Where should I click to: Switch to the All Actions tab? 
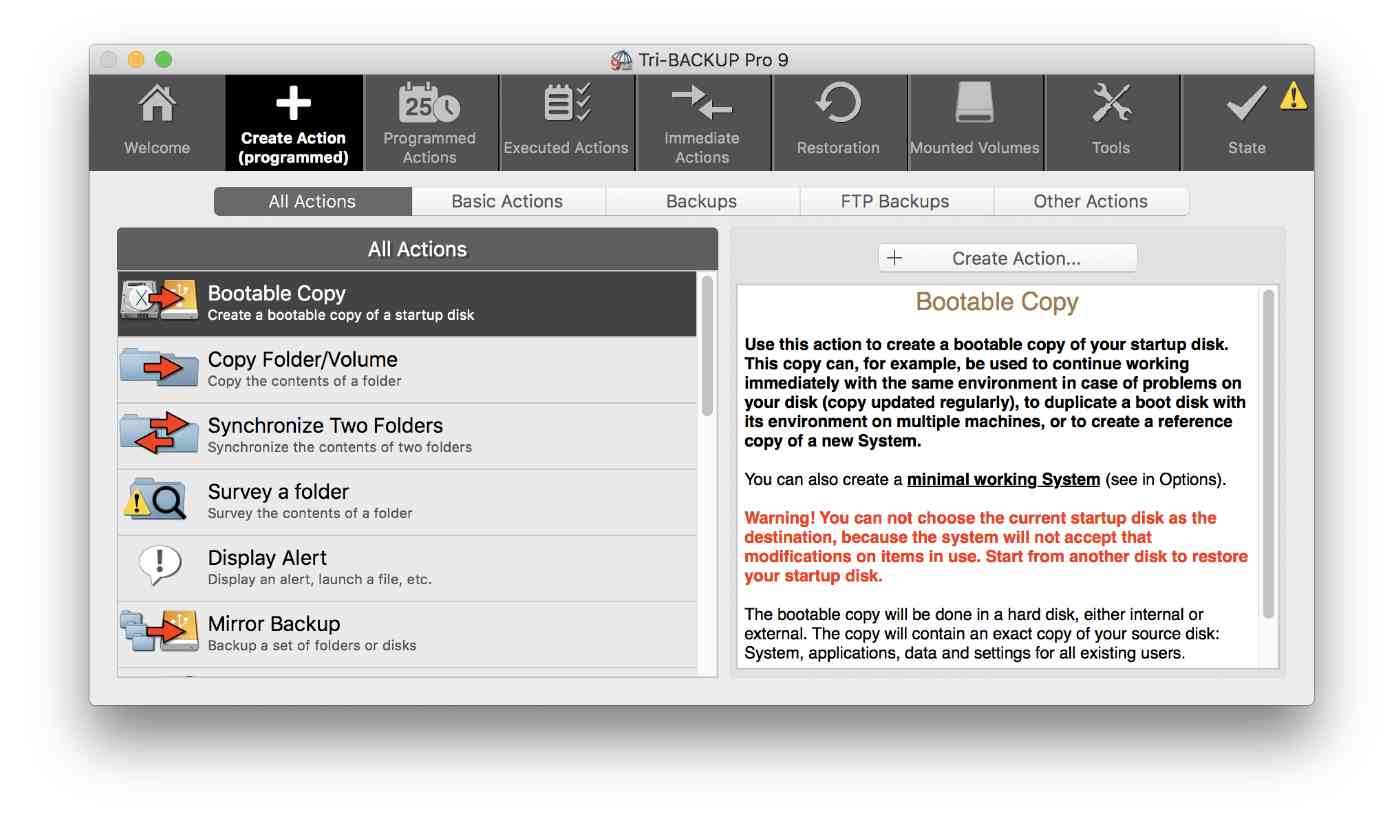click(x=313, y=201)
